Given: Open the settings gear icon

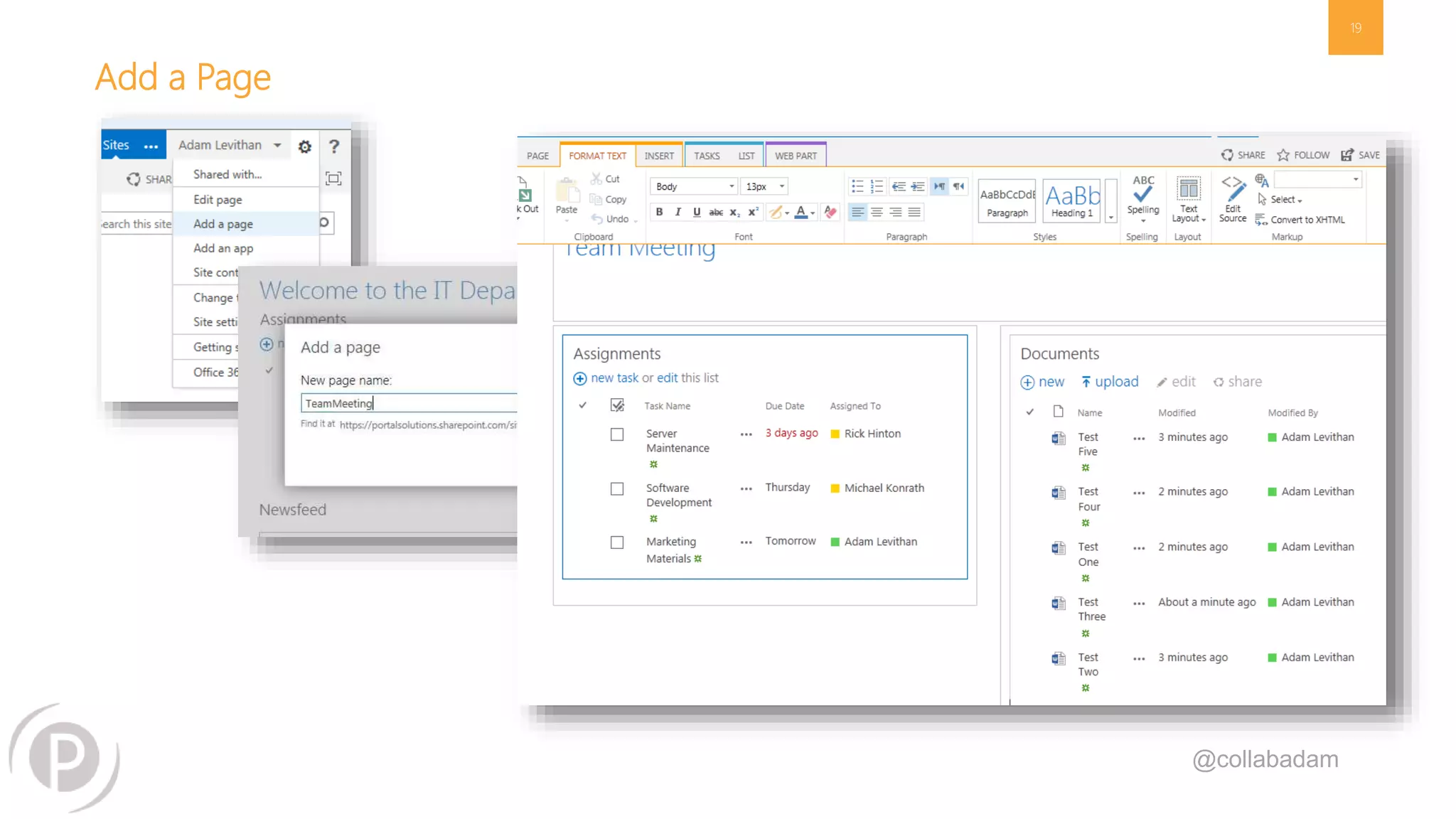Looking at the screenshot, I should coord(305,146).
